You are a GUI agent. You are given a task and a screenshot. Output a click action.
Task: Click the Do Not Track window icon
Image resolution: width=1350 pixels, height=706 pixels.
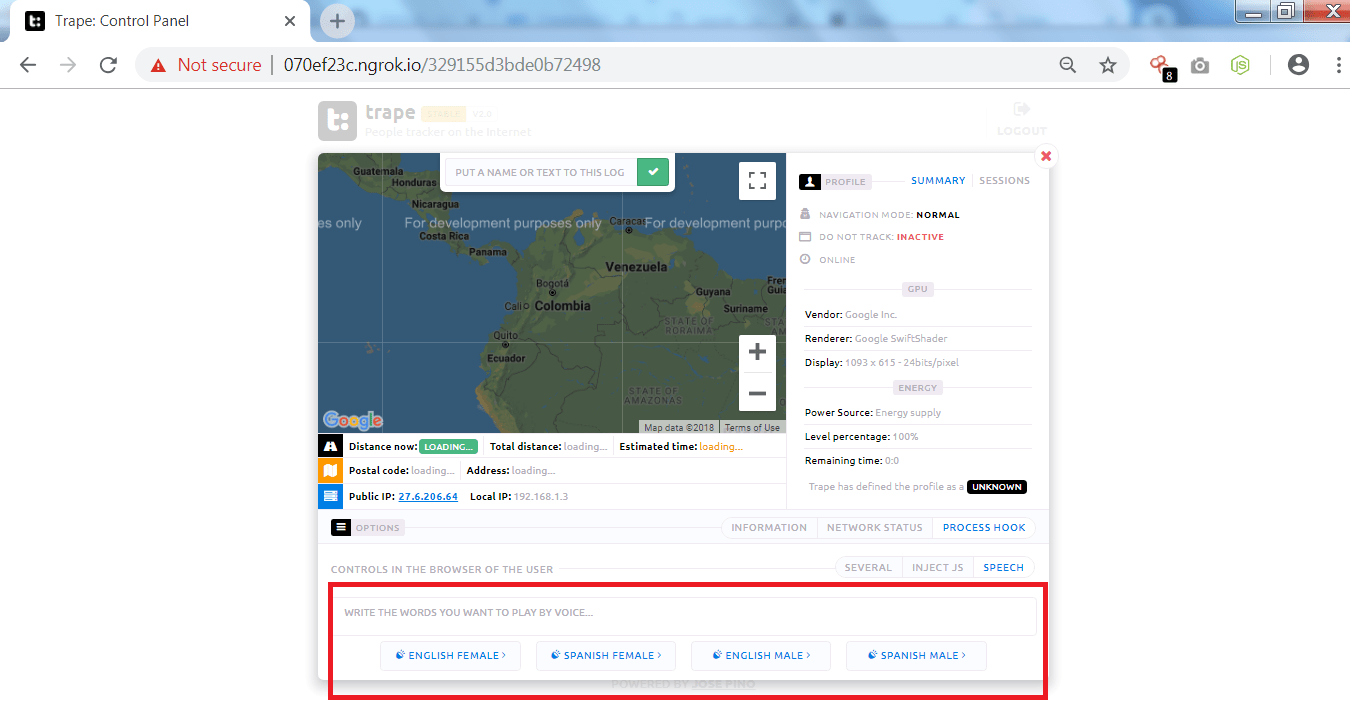click(805, 237)
